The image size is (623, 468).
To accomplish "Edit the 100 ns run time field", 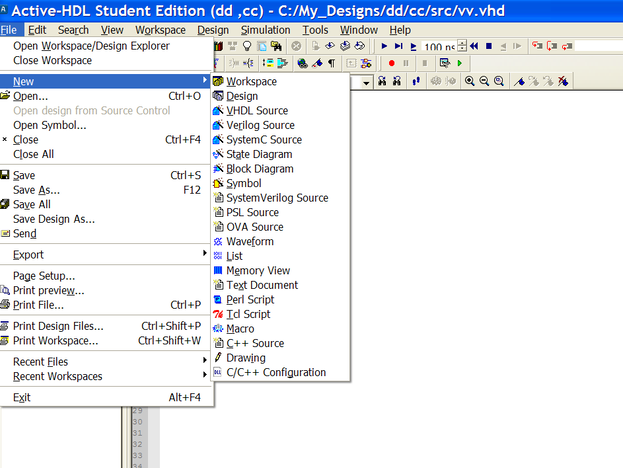I will click(x=439, y=46).
